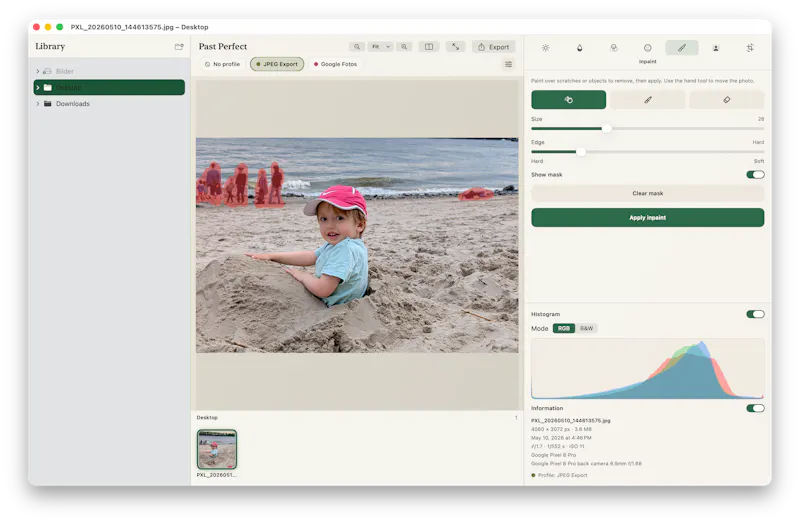Image resolution: width=800 pixels, height=523 pixels.
Task: Switch histogram mode to B&W
Action: click(586, 329)
